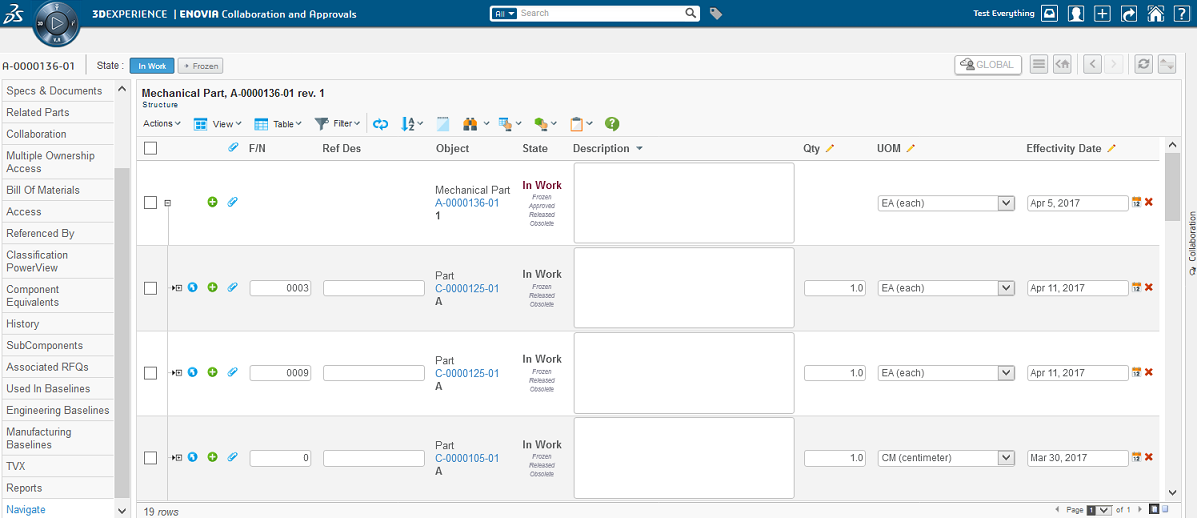The height and width of the screenshot is (518, 1197).
Task: Click the user profile icon in the header
Action: [x=1076, y=14]
